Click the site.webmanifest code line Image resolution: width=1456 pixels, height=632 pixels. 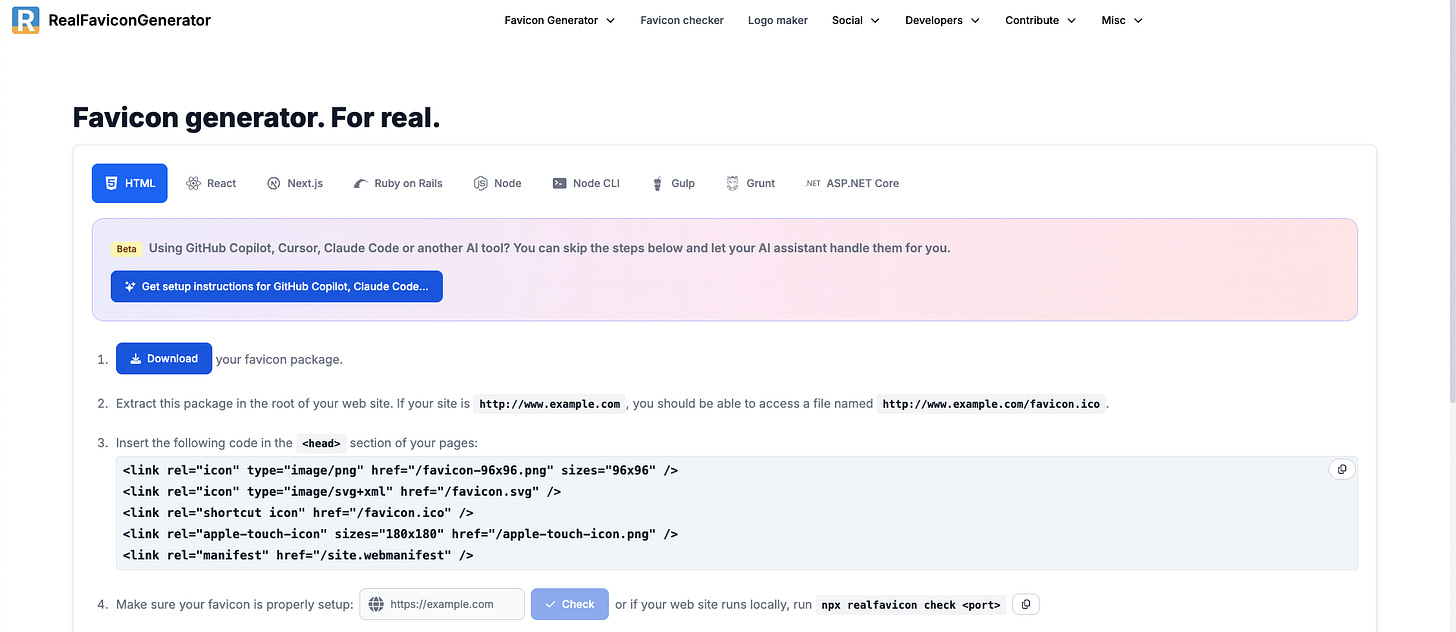tap(298, 555)
